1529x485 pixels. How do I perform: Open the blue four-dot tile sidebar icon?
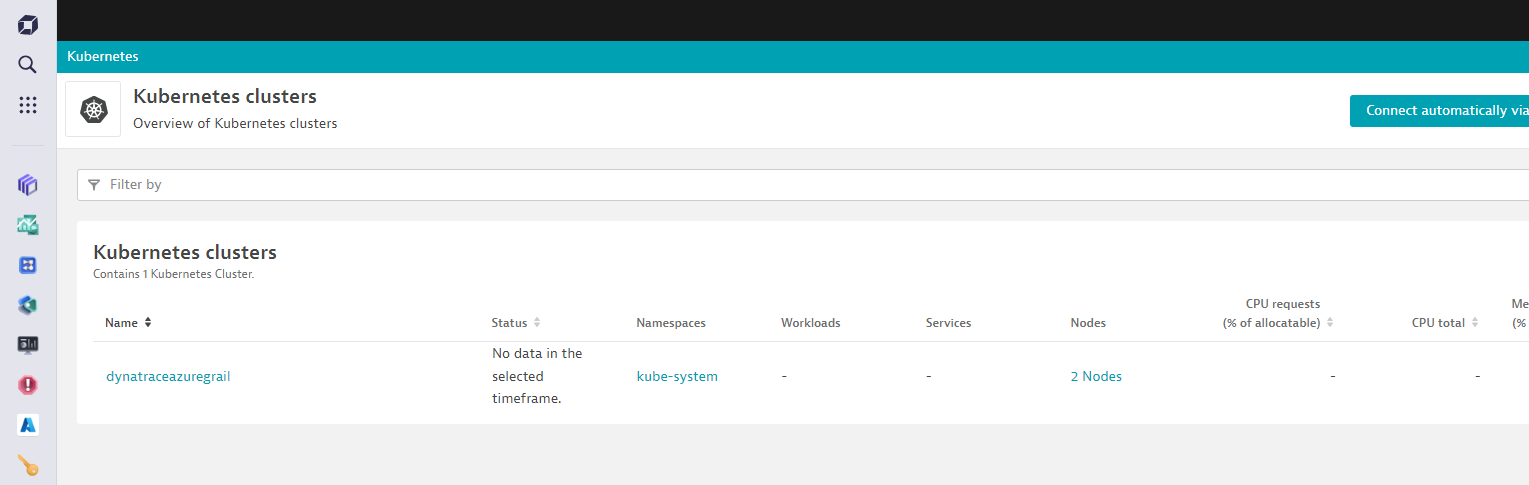28,265
